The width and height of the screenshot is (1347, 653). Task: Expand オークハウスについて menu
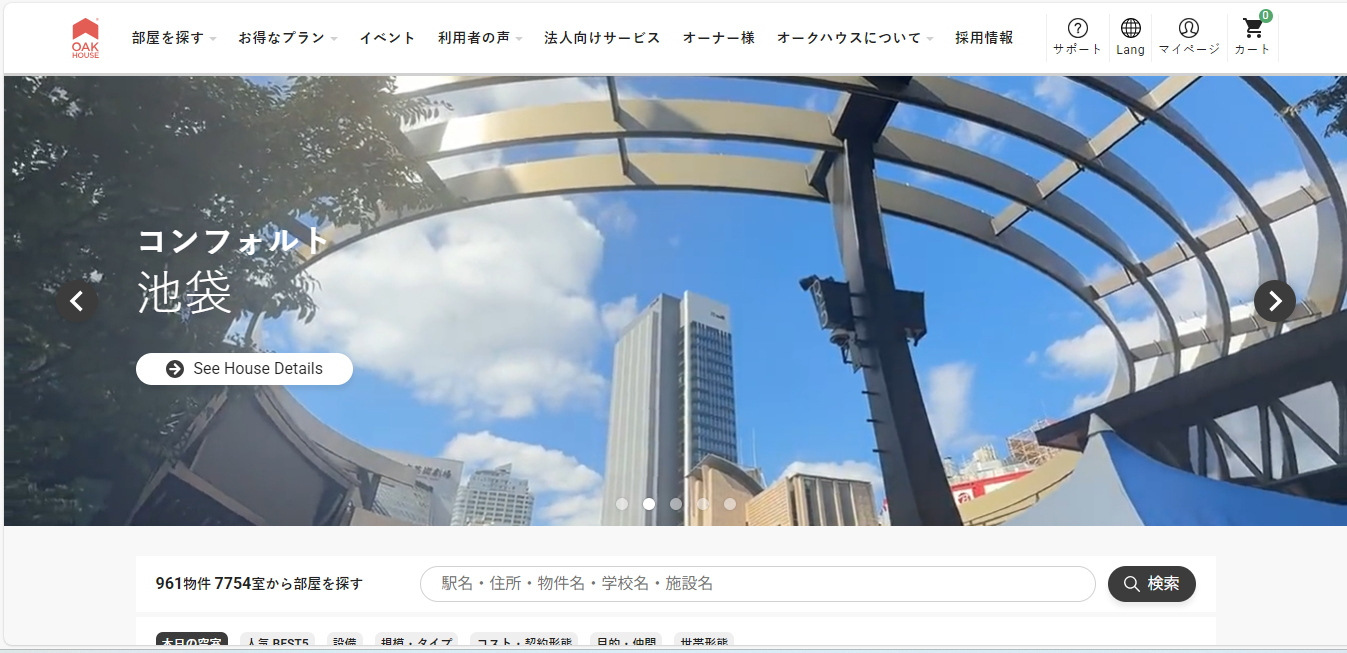coord(855,38)
